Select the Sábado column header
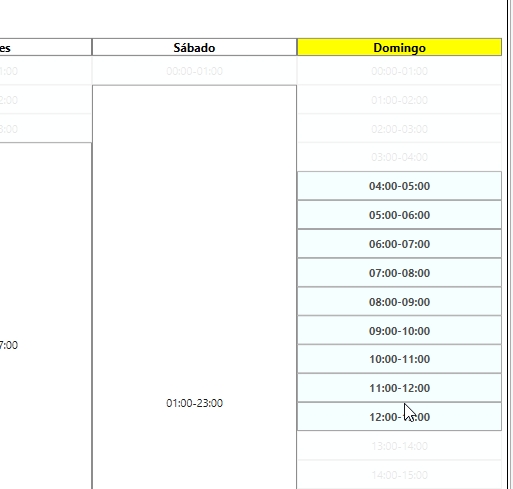Screen dimensions: 513x489 pos(194,47)
